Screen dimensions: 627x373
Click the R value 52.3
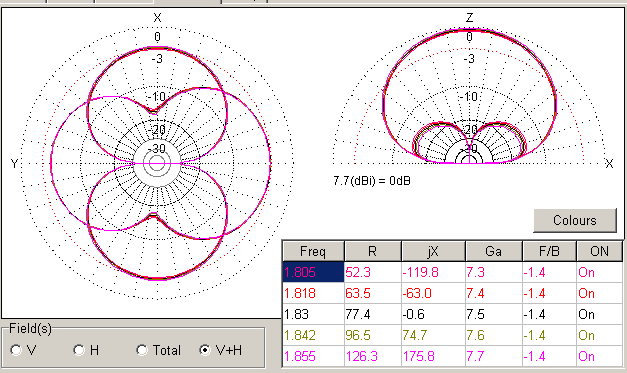373,272
